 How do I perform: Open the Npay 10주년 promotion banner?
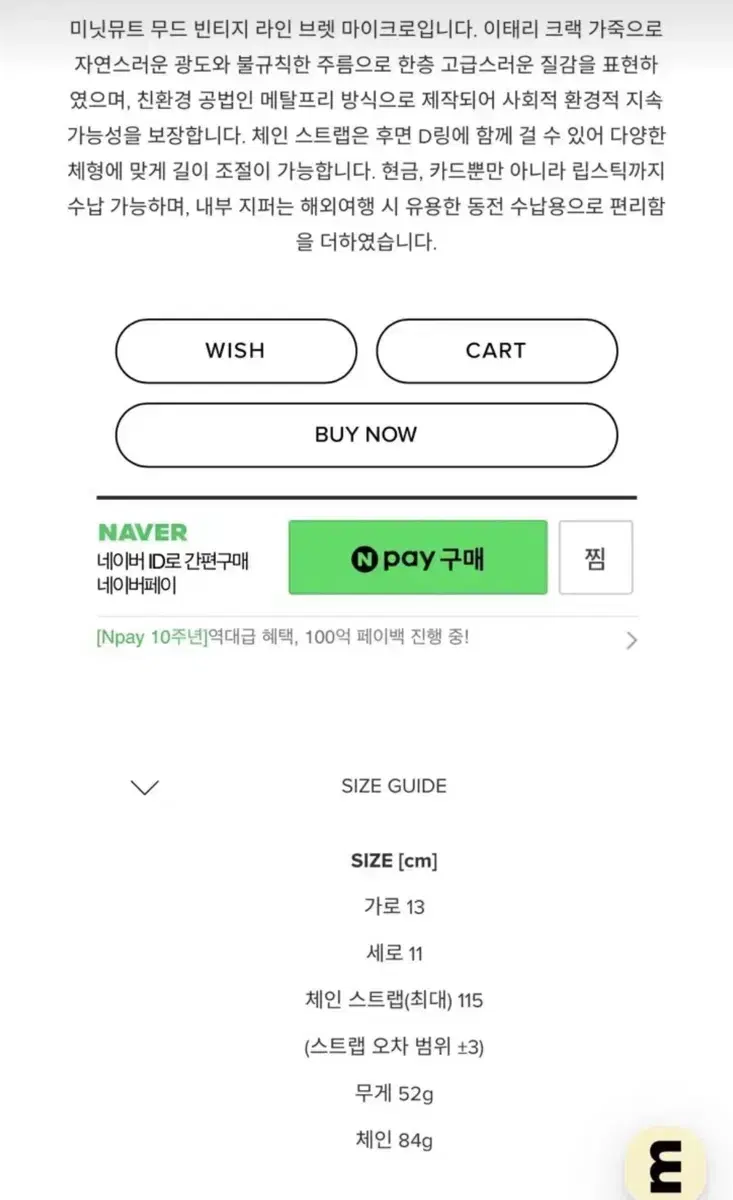(366, 638)
